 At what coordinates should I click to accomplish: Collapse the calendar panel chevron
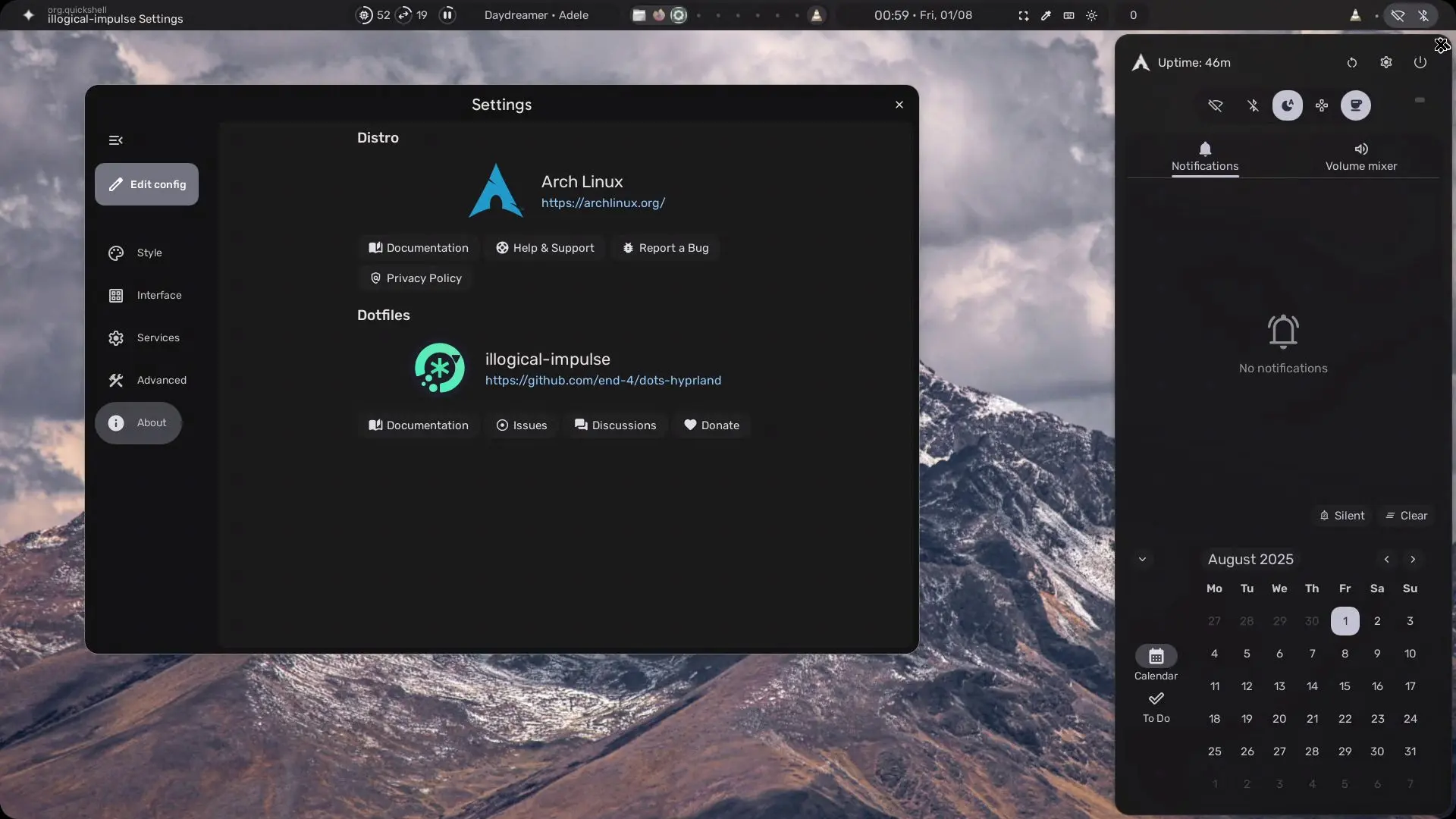pyautogui.click(x=1142, y=560)
